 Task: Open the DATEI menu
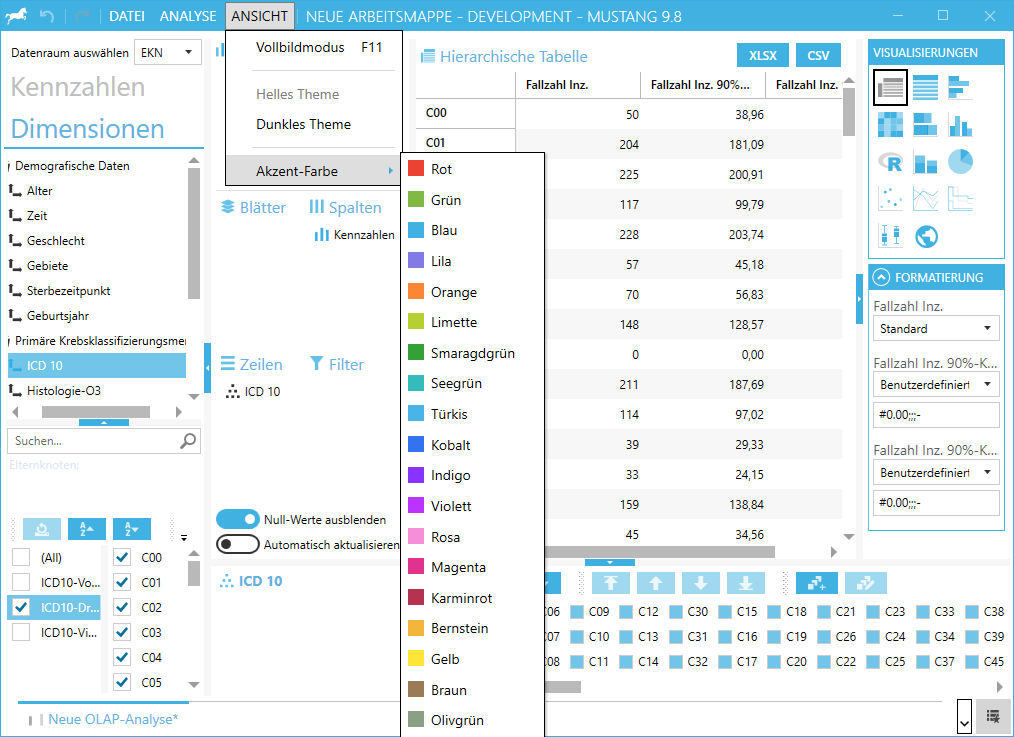click(127, 16)
